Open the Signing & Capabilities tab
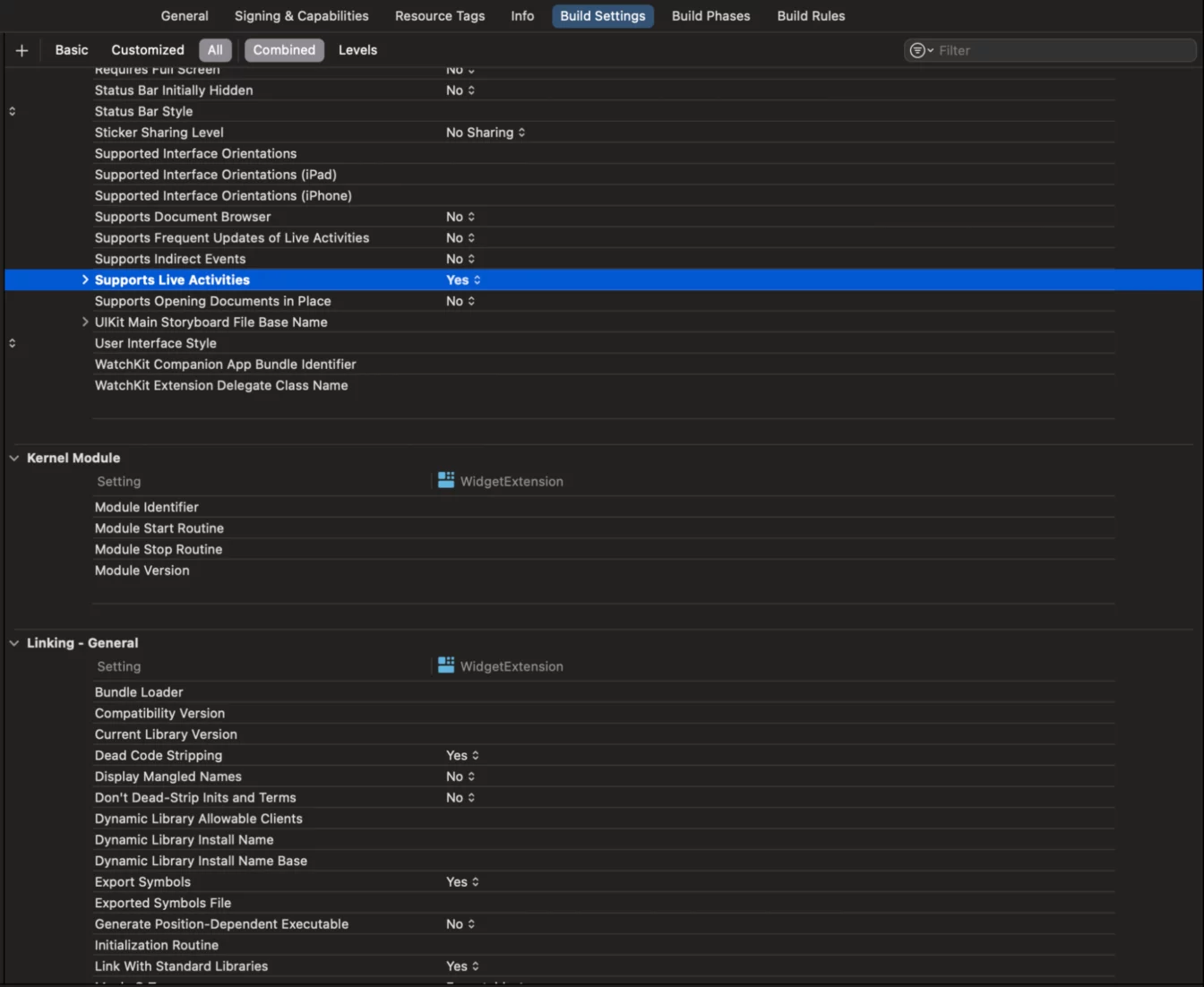This screenshot has height=987, width=1204. click(x=301, y=16)
